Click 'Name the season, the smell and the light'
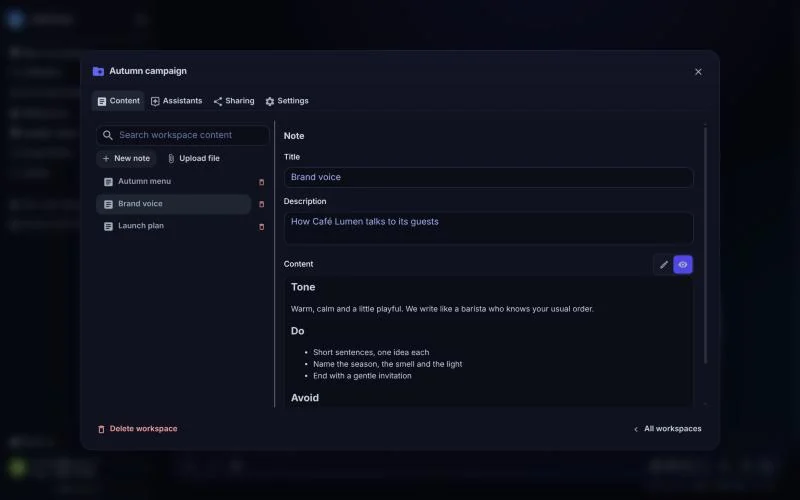 [388, 364]
